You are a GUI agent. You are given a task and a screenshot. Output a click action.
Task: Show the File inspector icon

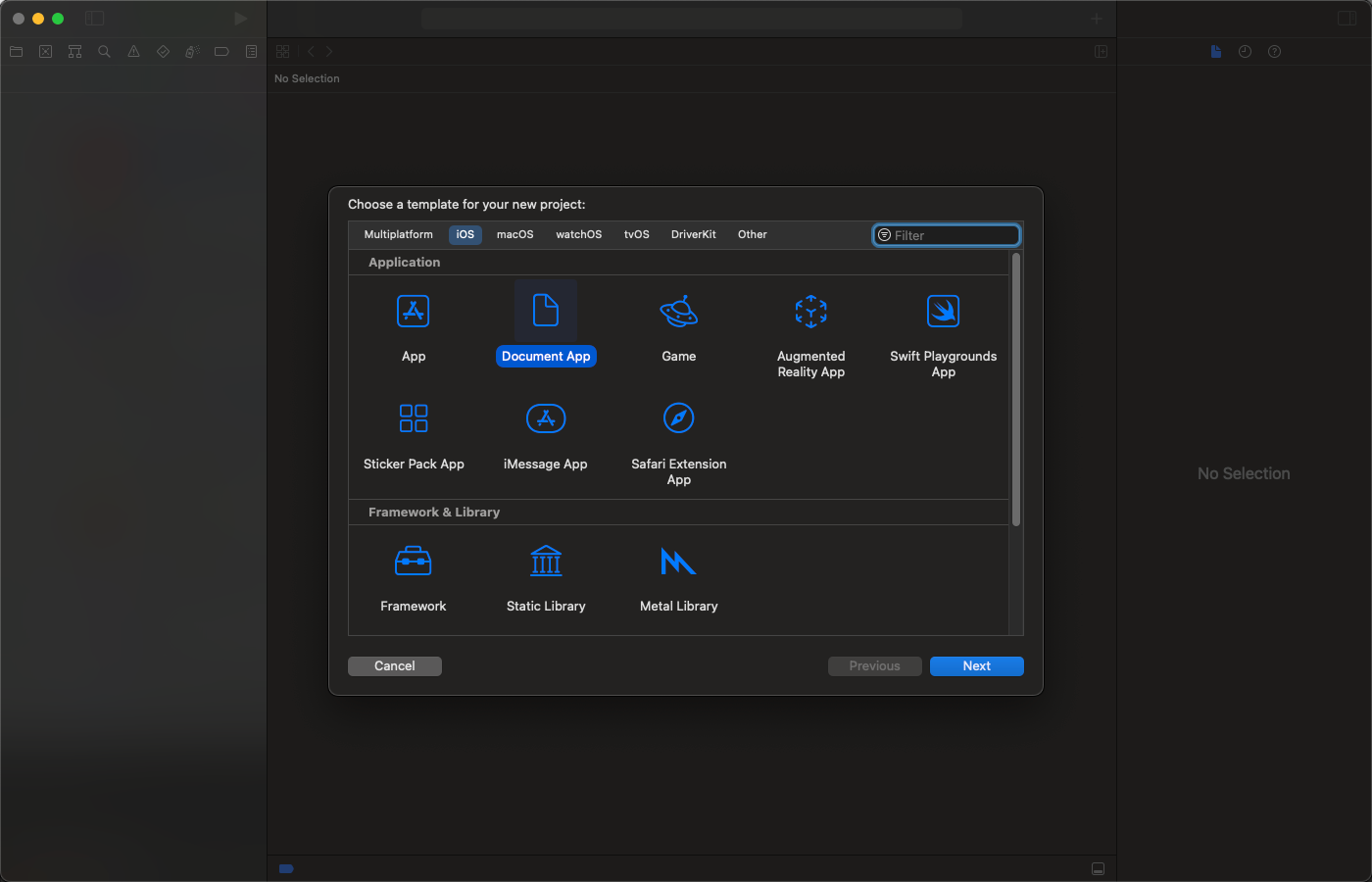point(1215,51)
